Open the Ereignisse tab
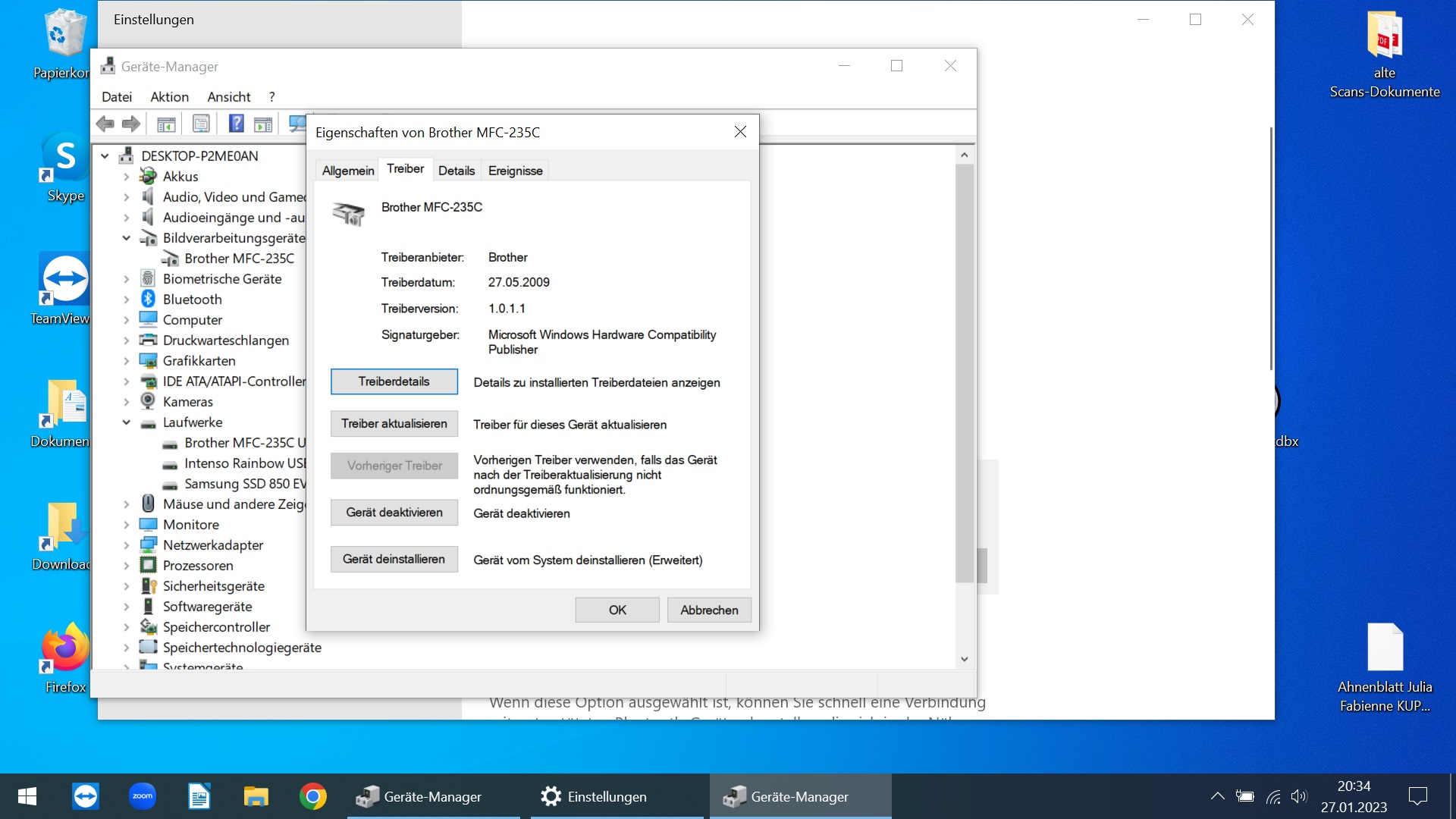1456x819 pixels. pyautogui.click(x=515, y=171)
